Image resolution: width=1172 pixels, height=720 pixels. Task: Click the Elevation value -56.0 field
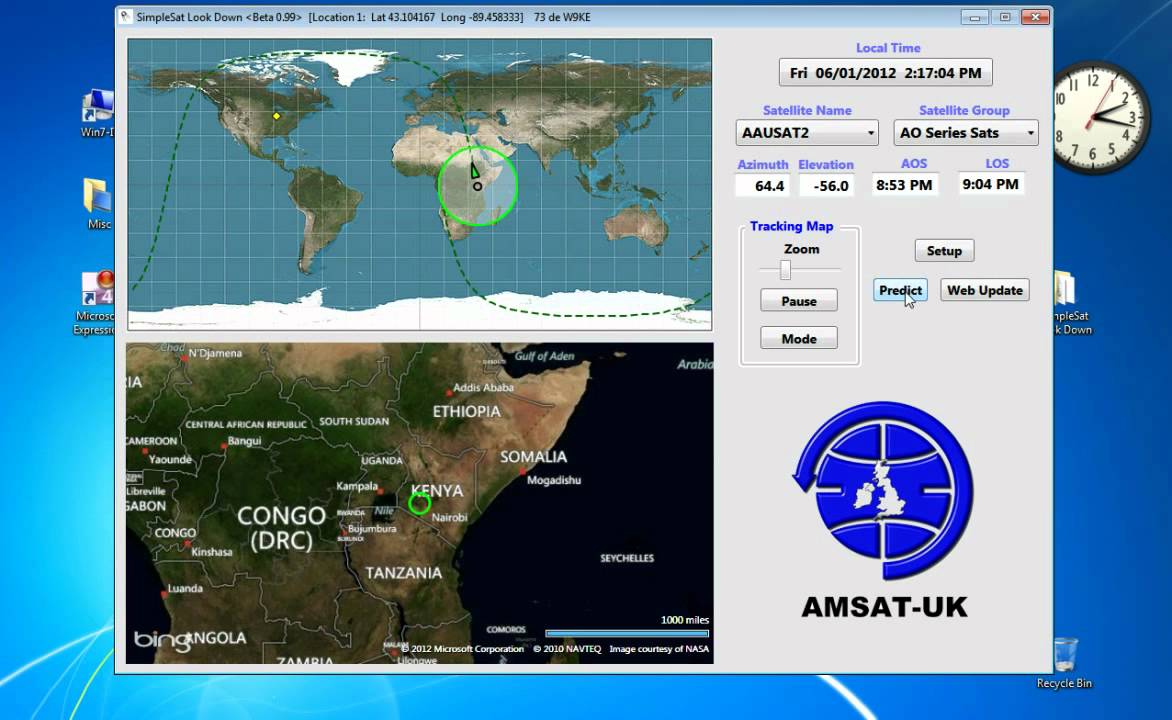[826, 185]
